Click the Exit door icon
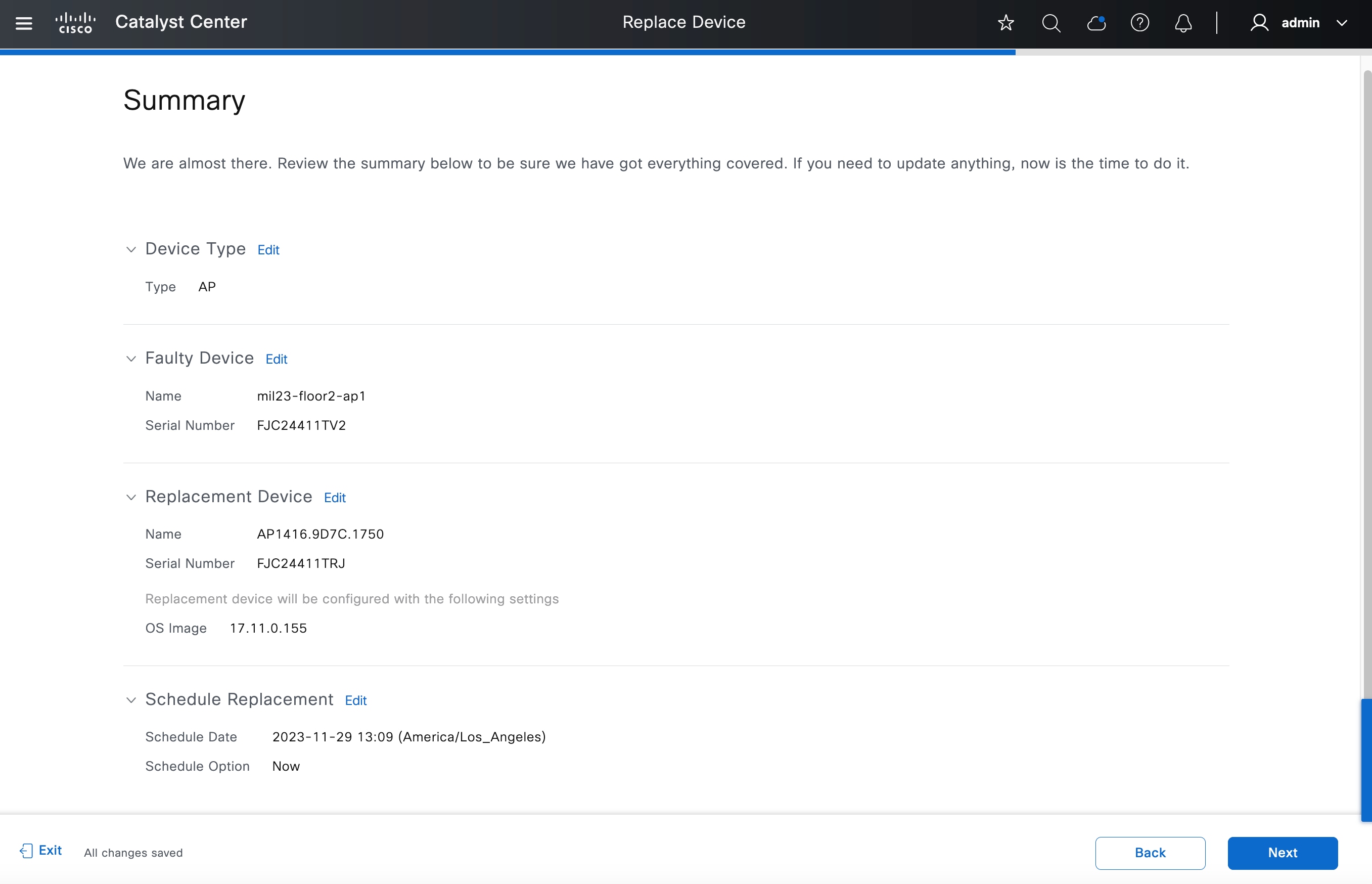 26,851
